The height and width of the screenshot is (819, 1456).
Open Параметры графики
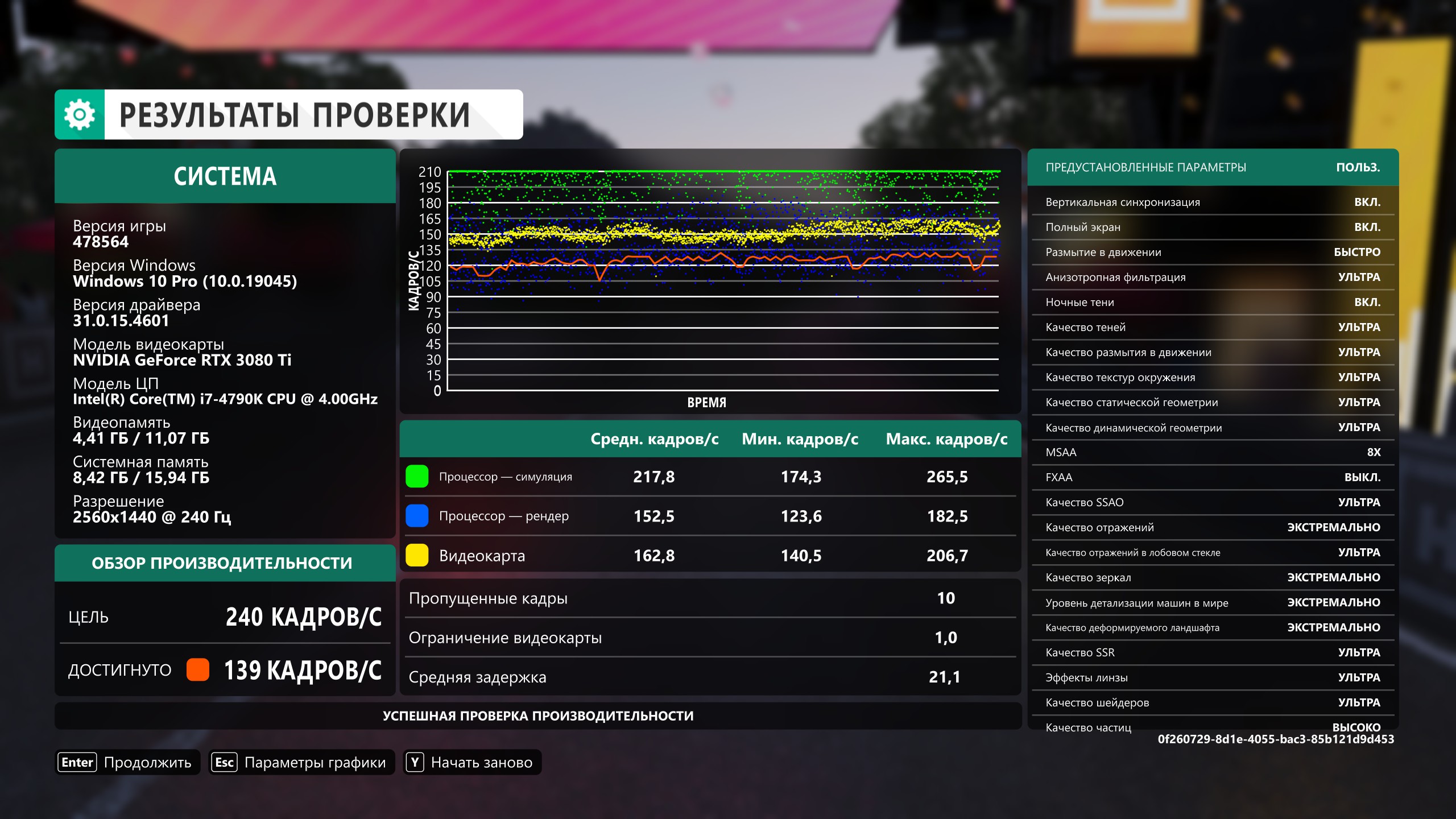click(315, 762)
